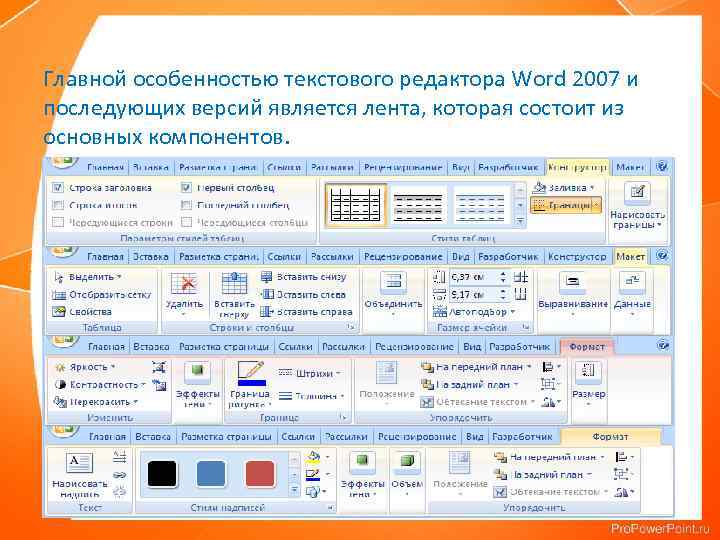Image resolution: width=720 pixels, height=540 pixels.
Task: Open the Строки и столбцы dialog launcher
Action: [x=351, y=327]
